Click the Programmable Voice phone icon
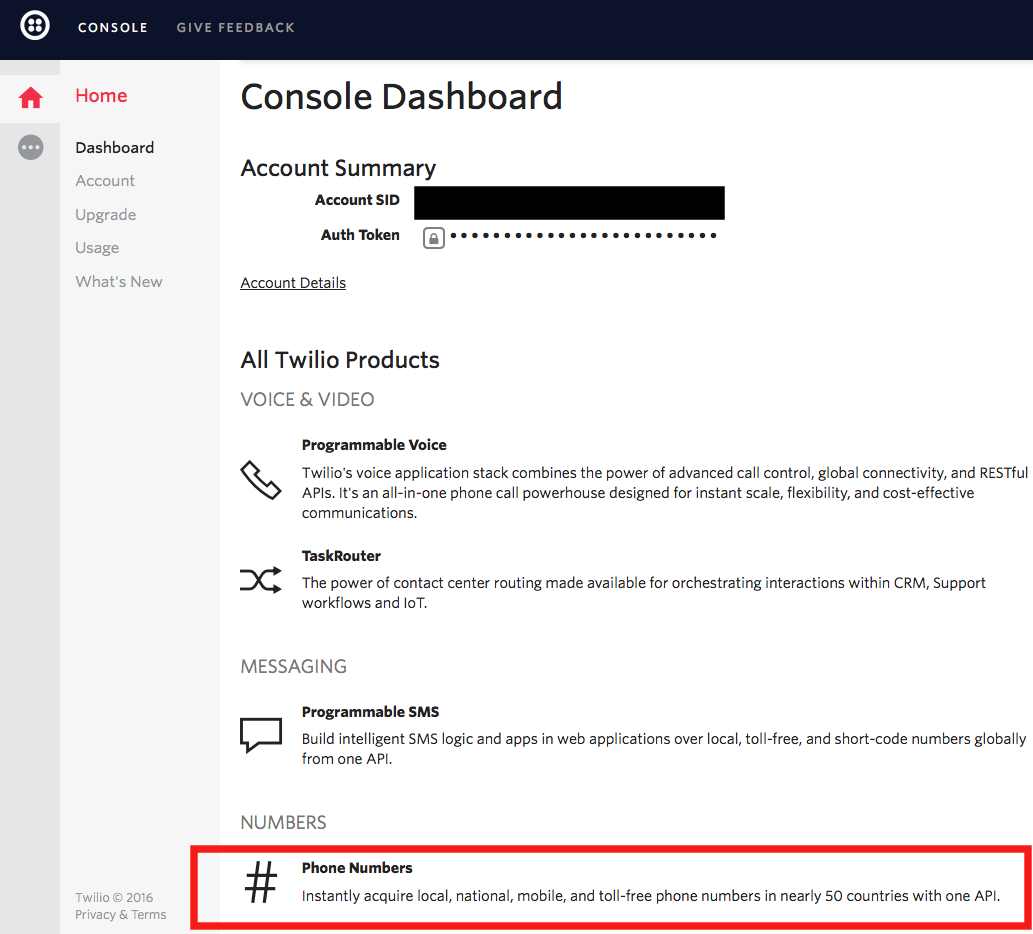The image size is (1033, 934). (x=260, y=480)
